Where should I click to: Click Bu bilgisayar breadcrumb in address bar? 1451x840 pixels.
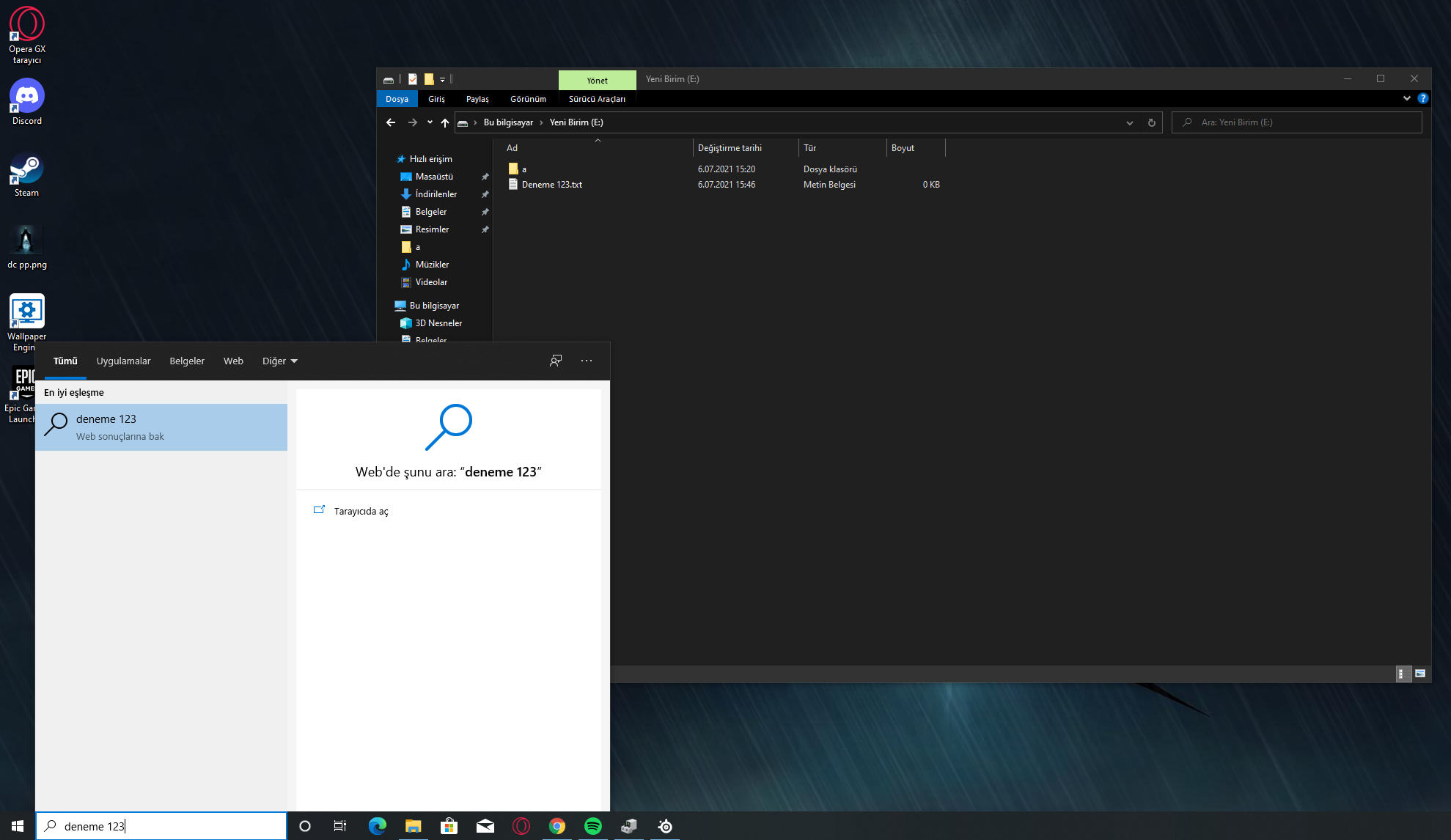click(508, 122)
